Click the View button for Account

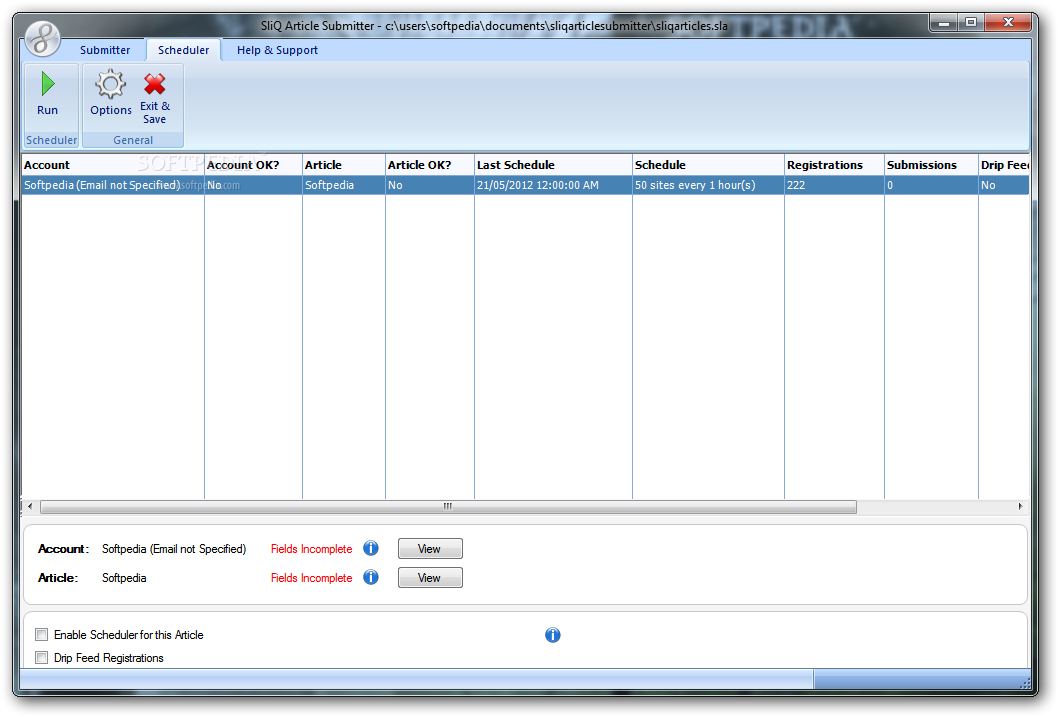(x=430, y=549)
